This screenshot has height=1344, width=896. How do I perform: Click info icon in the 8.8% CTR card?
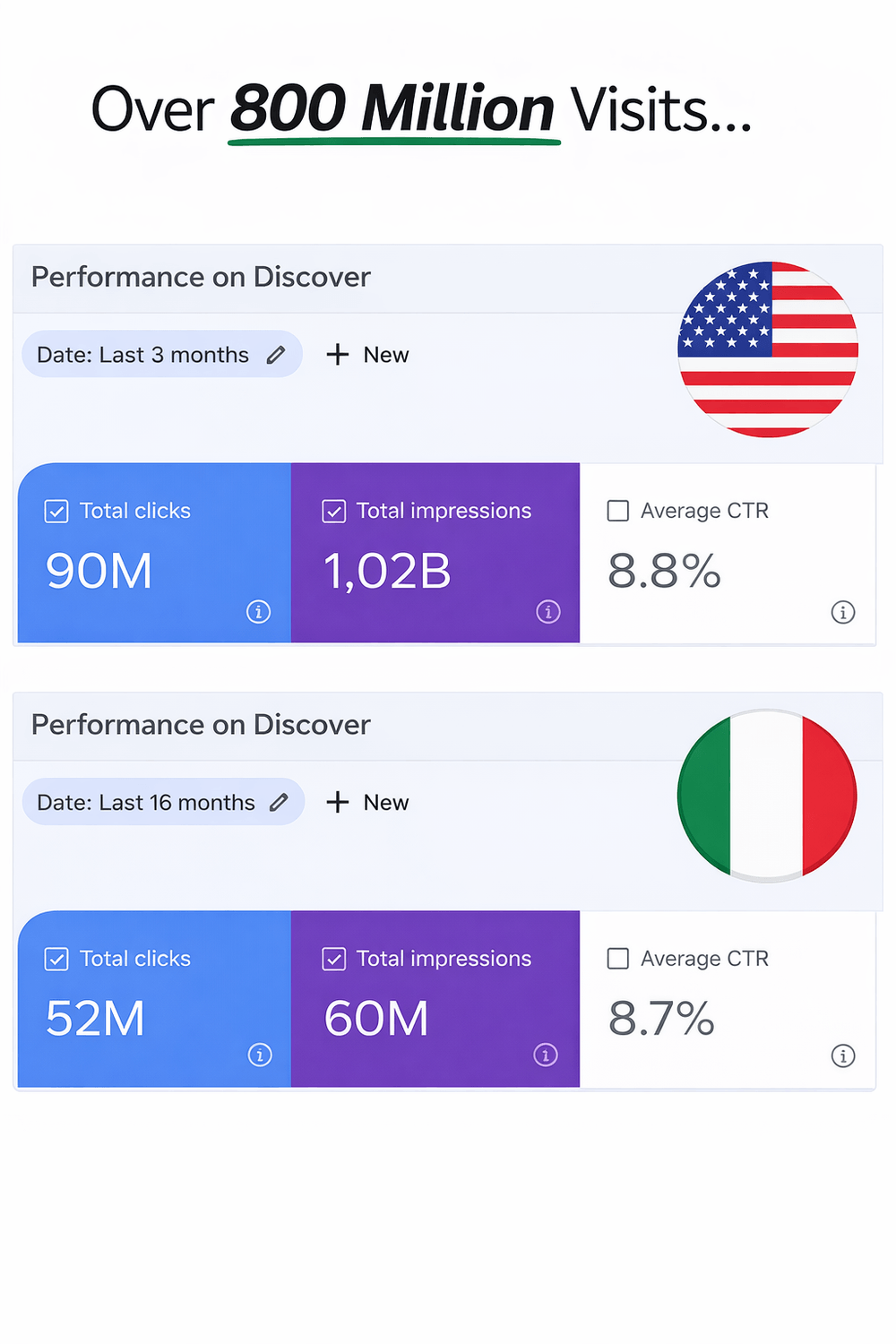(843, 612)
